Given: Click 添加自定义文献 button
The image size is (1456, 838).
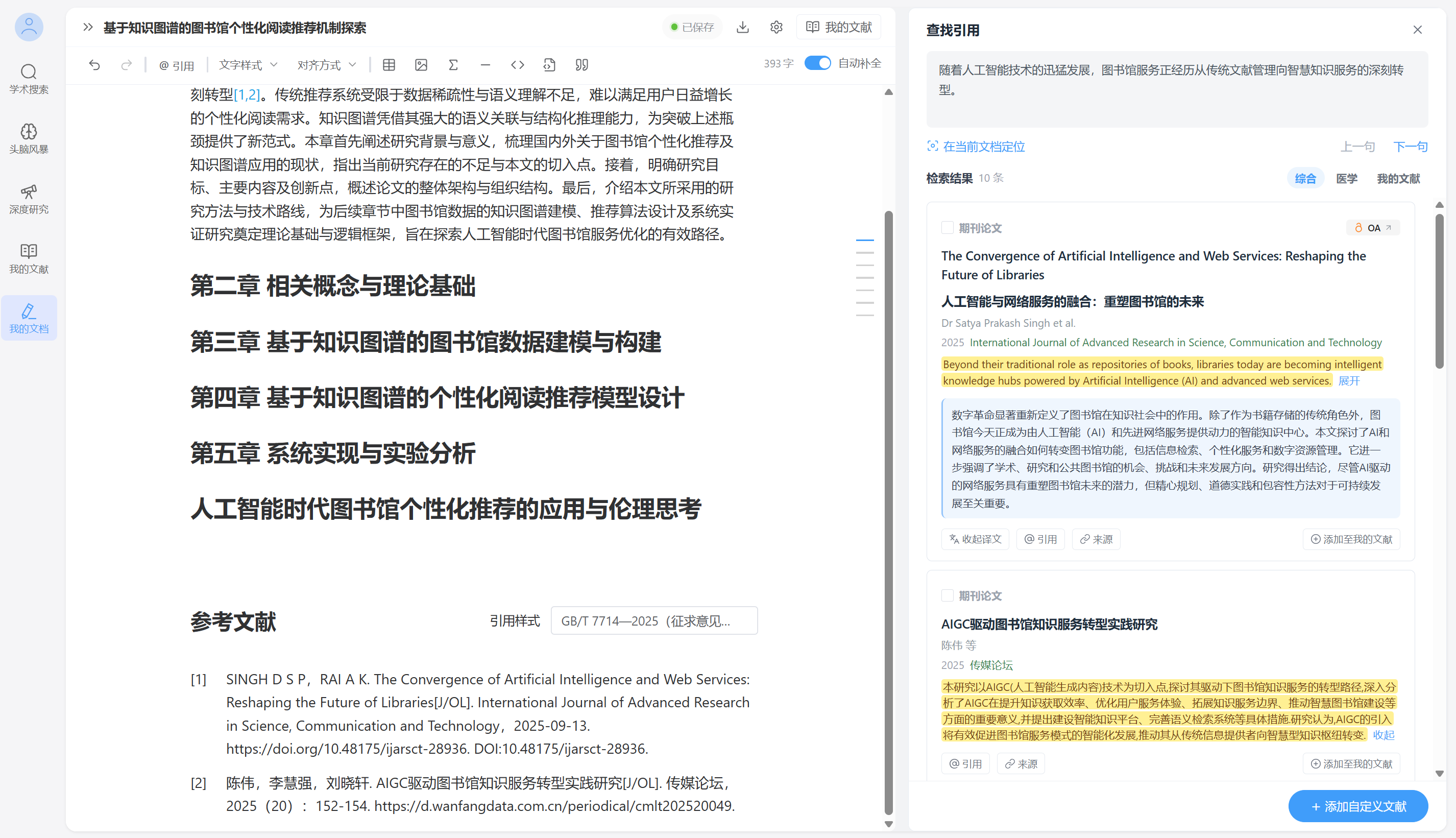Looking at the screenshot, I should (1358, 806).
